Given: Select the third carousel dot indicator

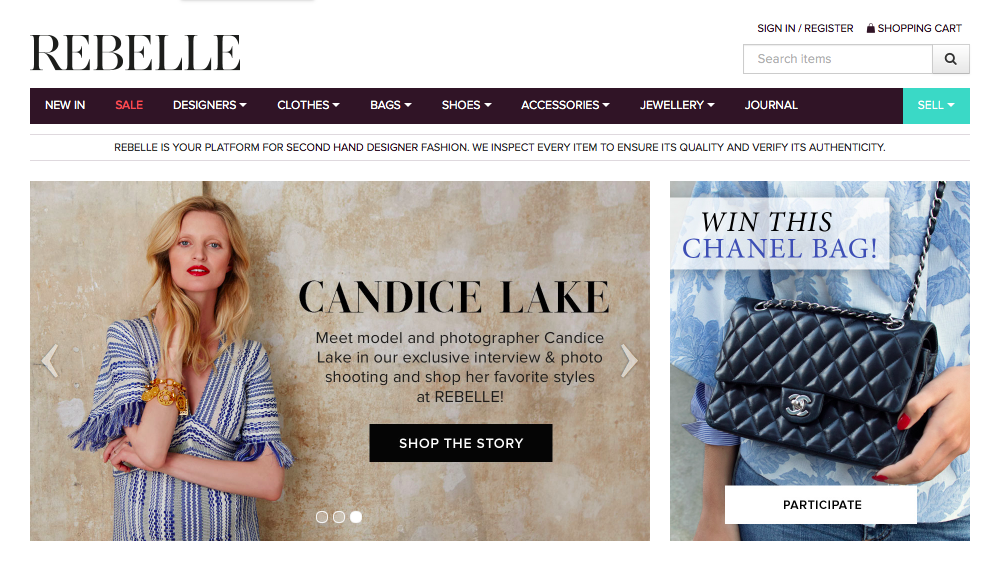Looking at the screenshot, I should click(x=356, y=517).
